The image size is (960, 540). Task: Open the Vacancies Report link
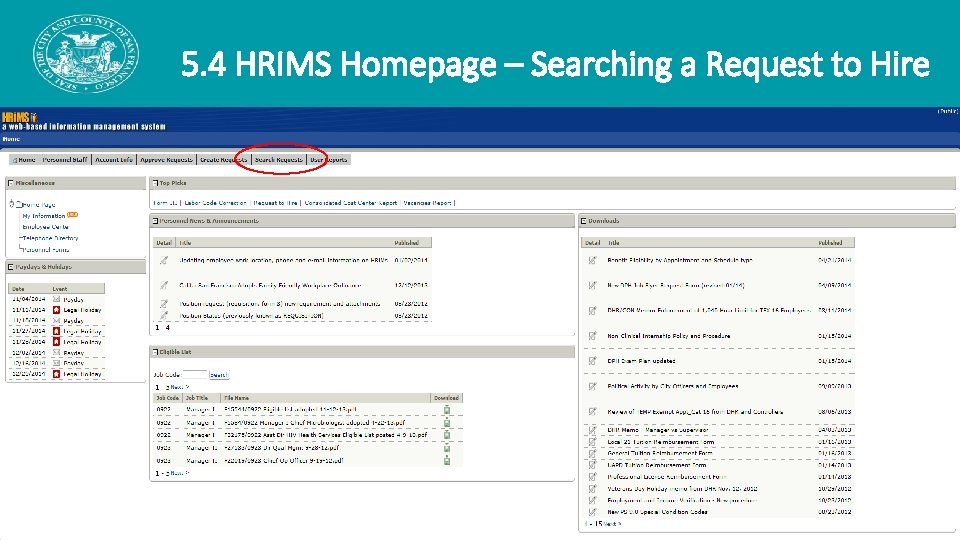(x=427, y=203)
